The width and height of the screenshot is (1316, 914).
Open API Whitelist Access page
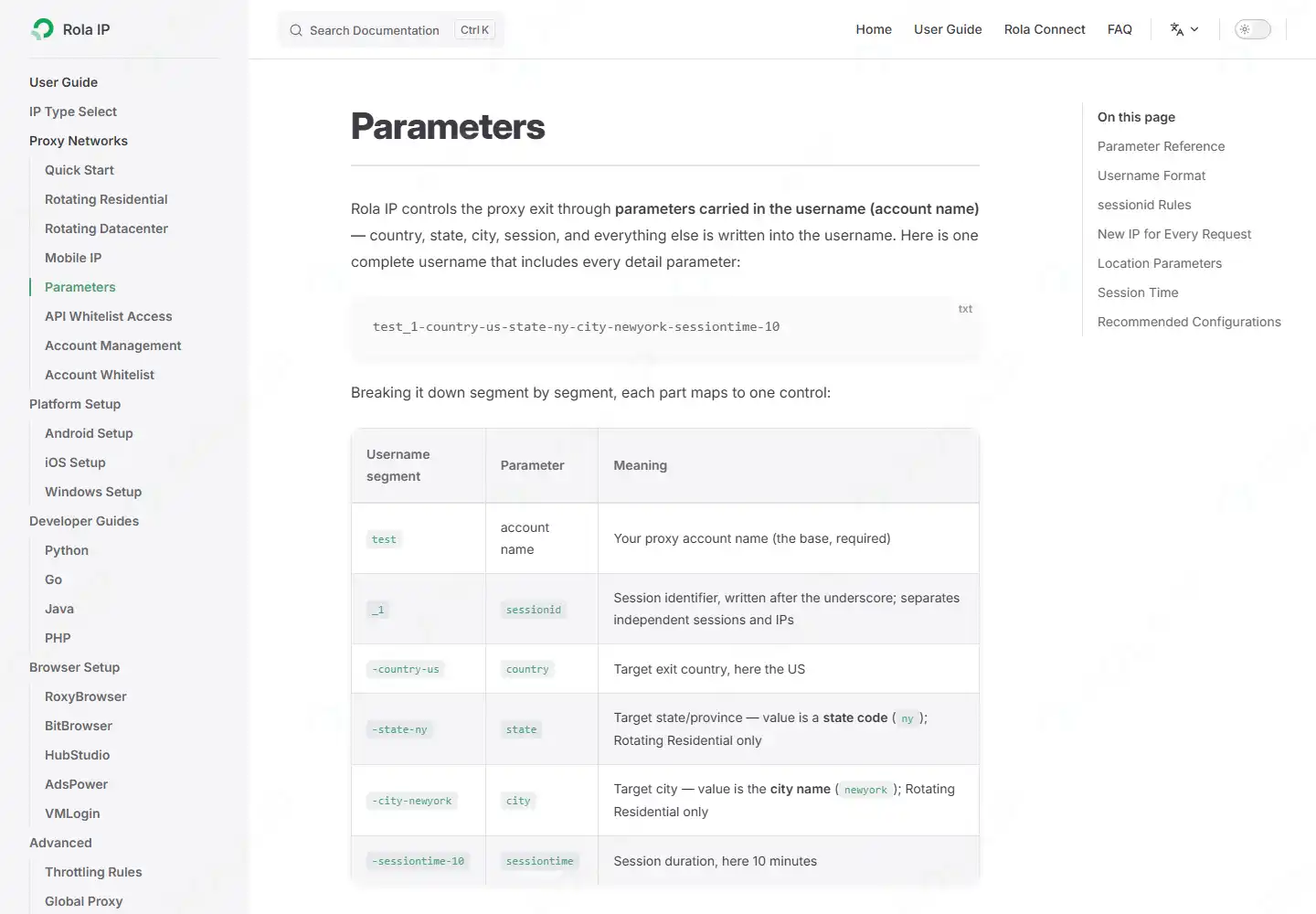[x=109, y=316]
